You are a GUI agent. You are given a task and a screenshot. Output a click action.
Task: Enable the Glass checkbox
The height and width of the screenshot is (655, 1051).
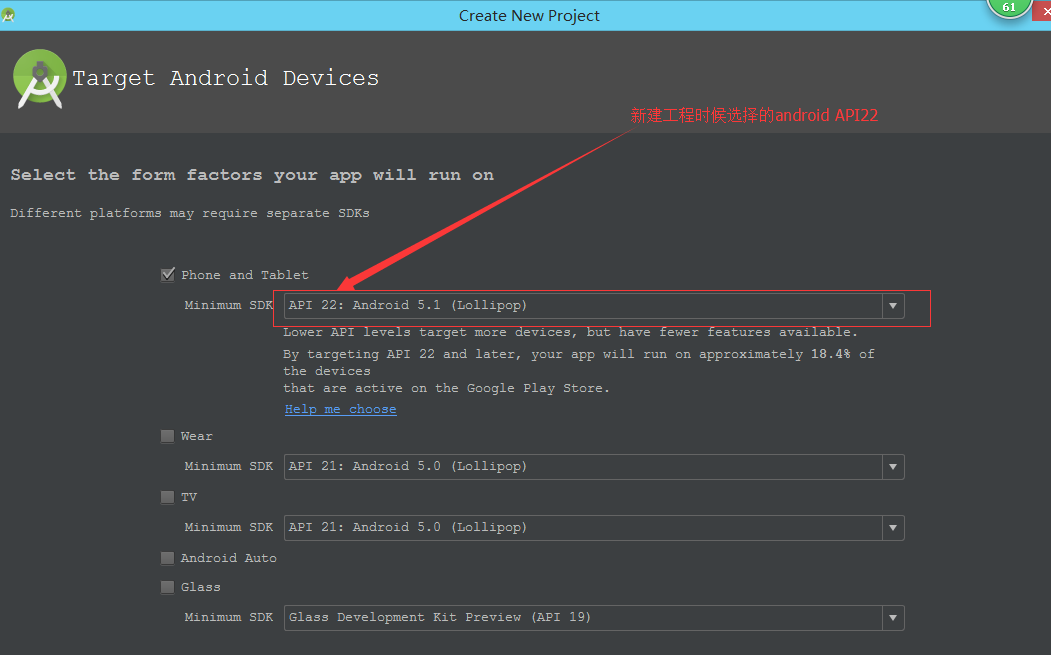pos(168,587)
